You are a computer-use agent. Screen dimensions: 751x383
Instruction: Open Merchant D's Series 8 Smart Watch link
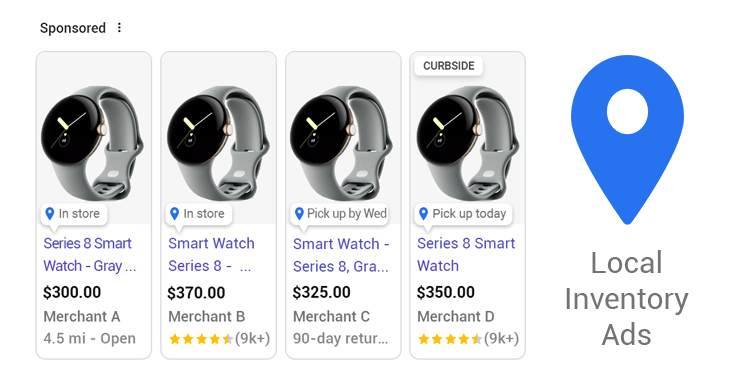(x=466, y=254)
